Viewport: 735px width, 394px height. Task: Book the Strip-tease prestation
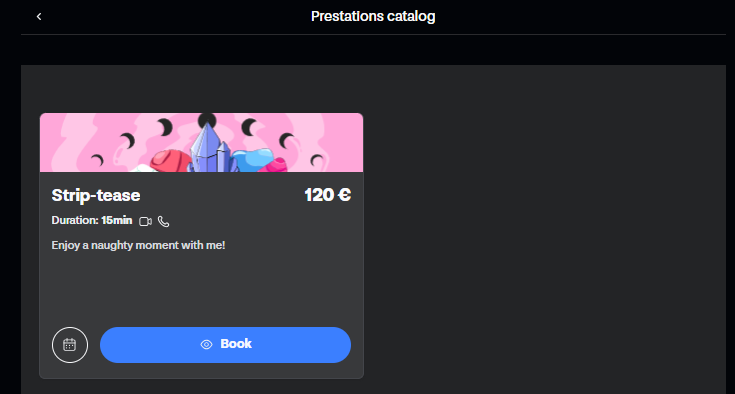tap(225, 345)
